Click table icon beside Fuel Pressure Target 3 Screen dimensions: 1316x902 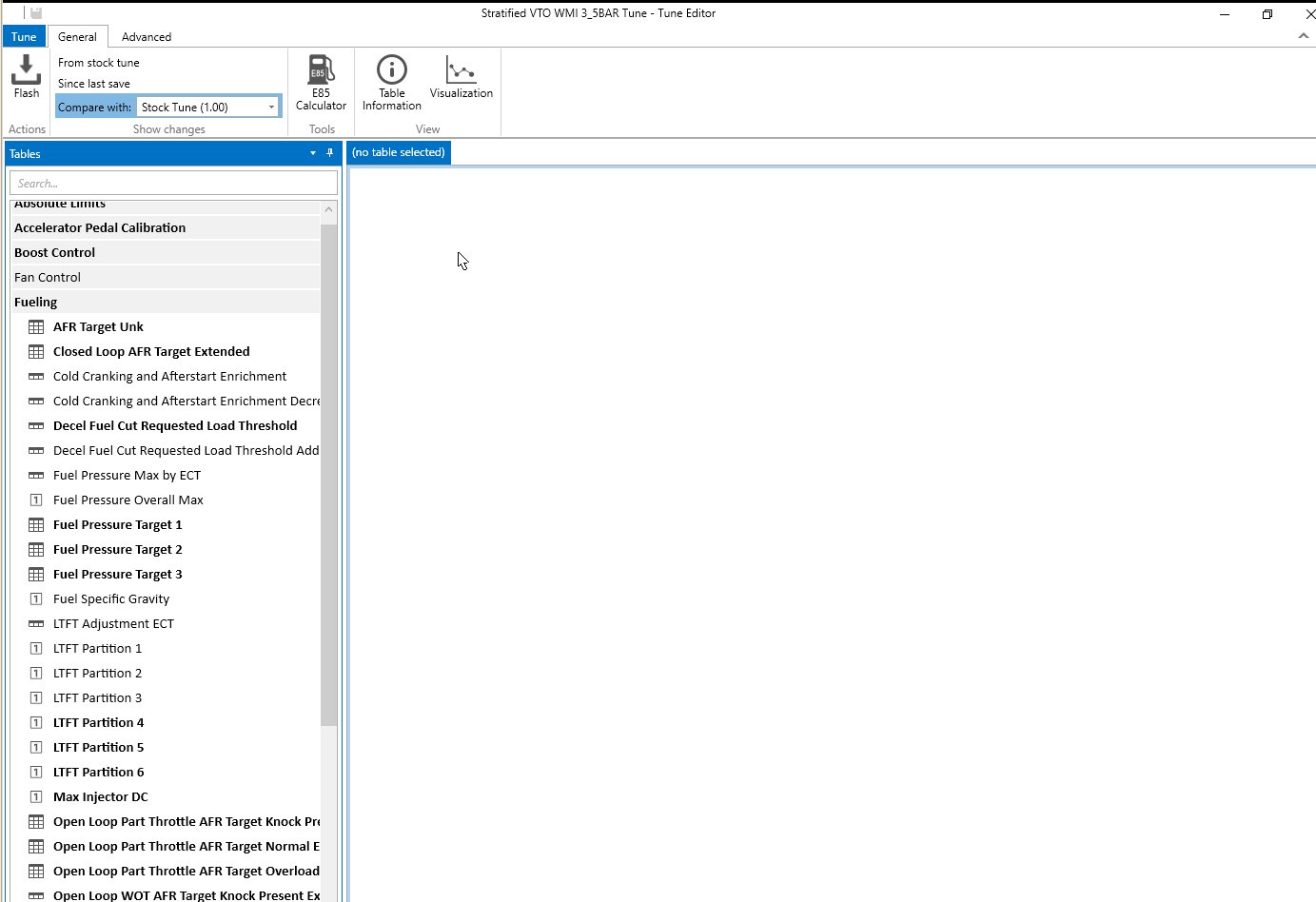tap(36, 574)
